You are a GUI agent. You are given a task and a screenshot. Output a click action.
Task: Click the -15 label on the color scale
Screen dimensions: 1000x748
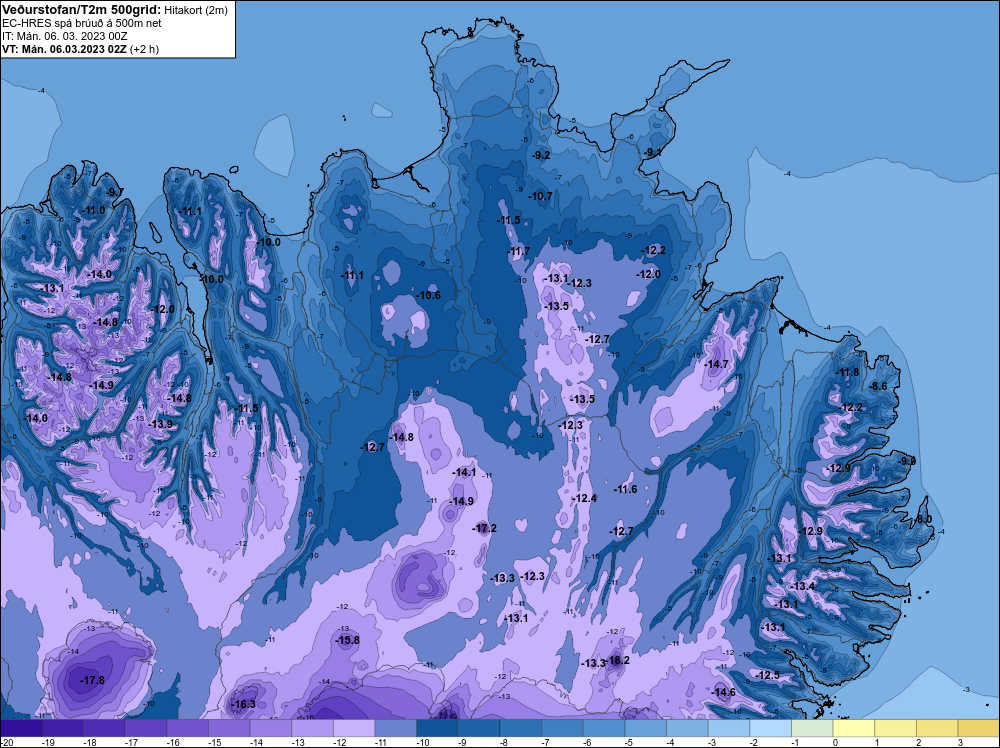coord(213,742)
